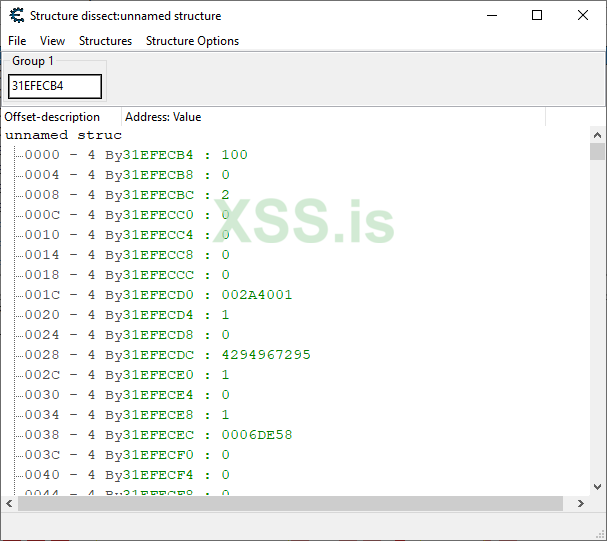Click the Group 1 address field 31EFECB4
The image size is (607, 541).
click(x=55, y=86)
